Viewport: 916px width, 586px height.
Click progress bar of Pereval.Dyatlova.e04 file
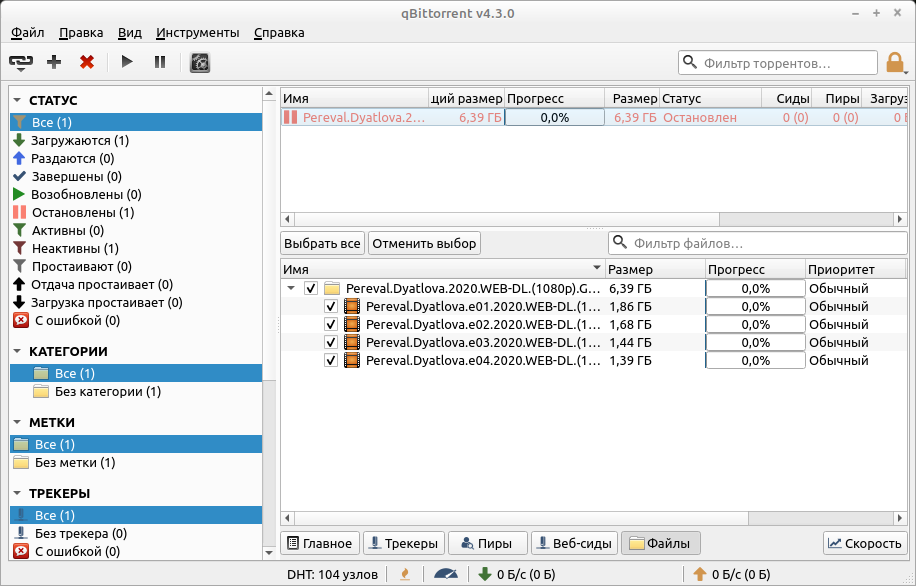[x=755, y=360]
